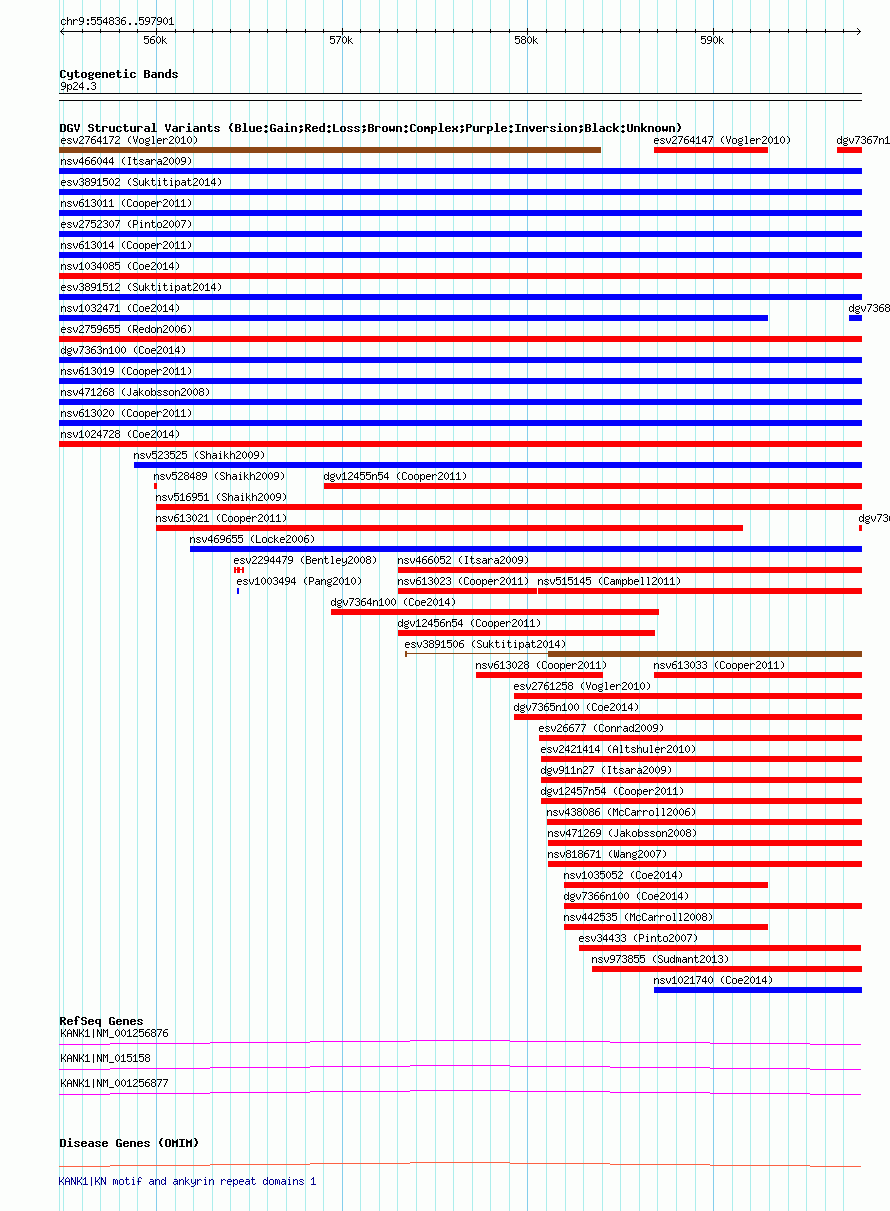Screen dimensions: 890x1211
Task: Select esv3891506 (Suktitipat2014) variant label
Action: pos(485,644)
